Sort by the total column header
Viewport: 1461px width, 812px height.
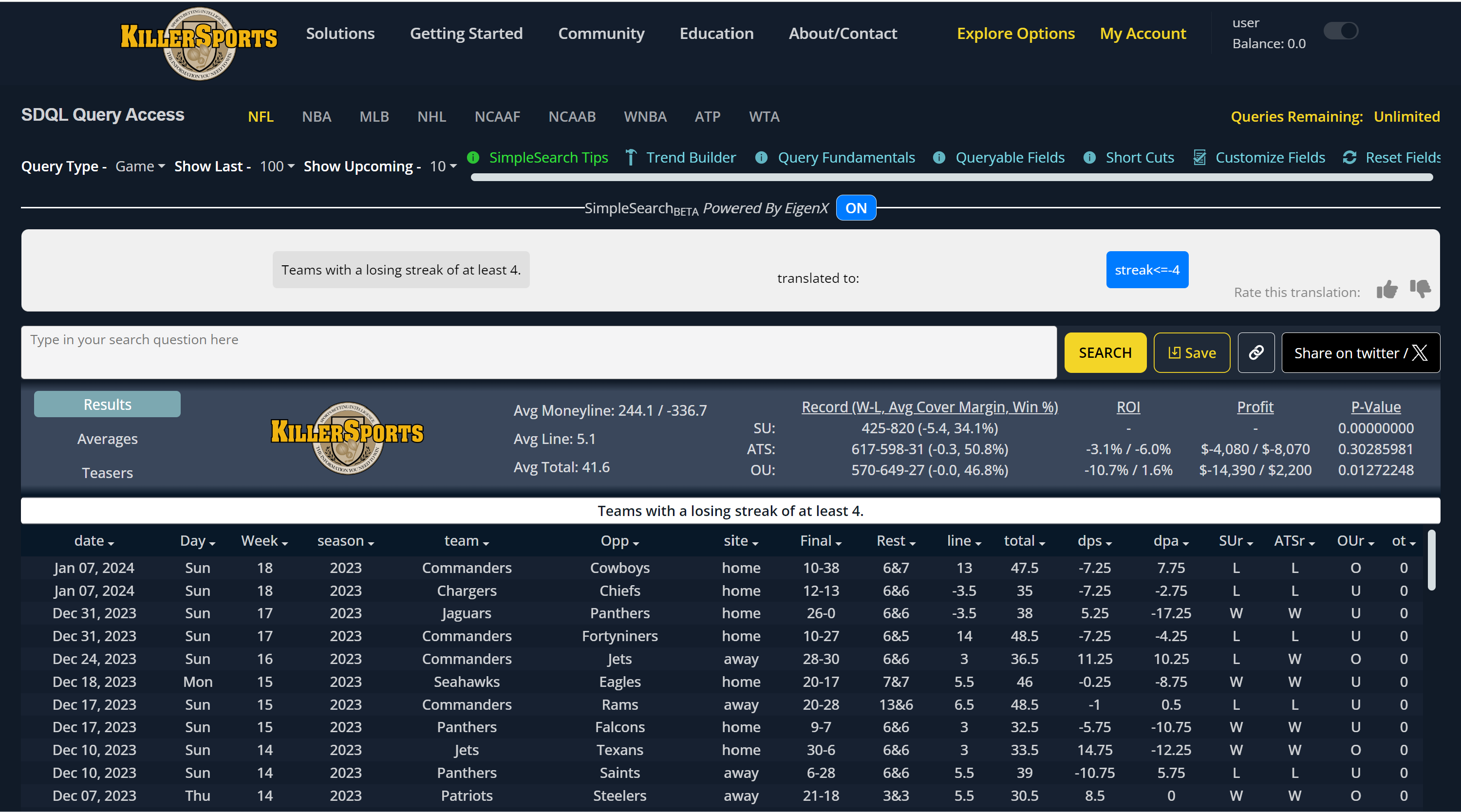[1024, 541]
